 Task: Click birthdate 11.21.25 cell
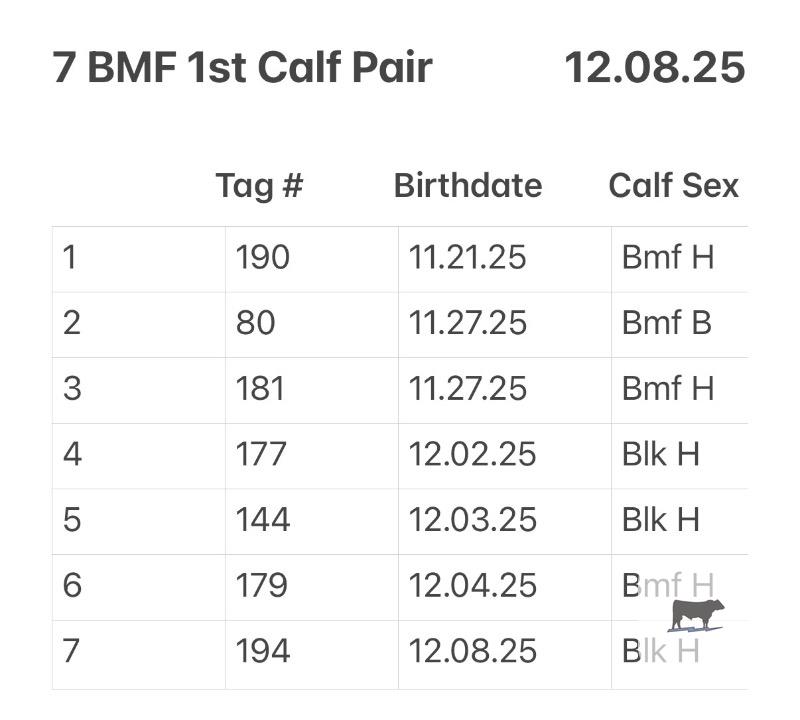point(467,258)
